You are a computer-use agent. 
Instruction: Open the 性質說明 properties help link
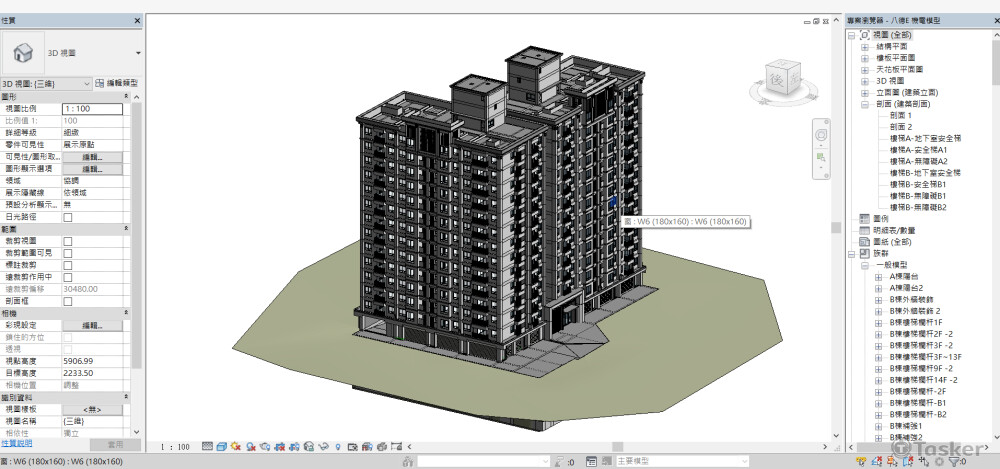[17, 442]
